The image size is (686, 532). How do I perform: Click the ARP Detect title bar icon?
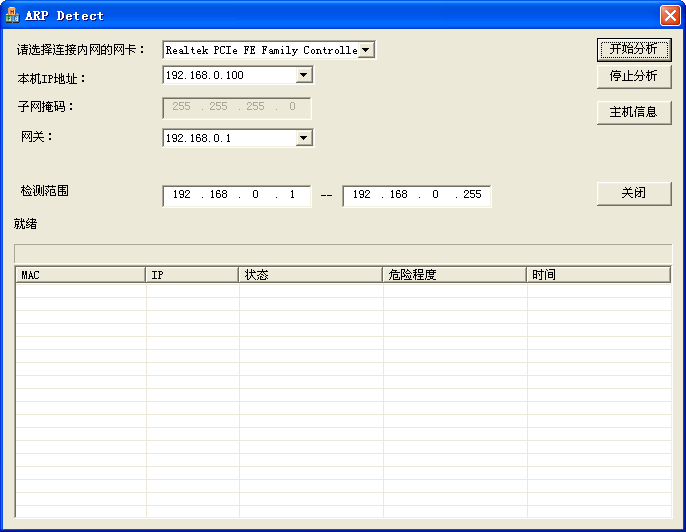(13, 16)
